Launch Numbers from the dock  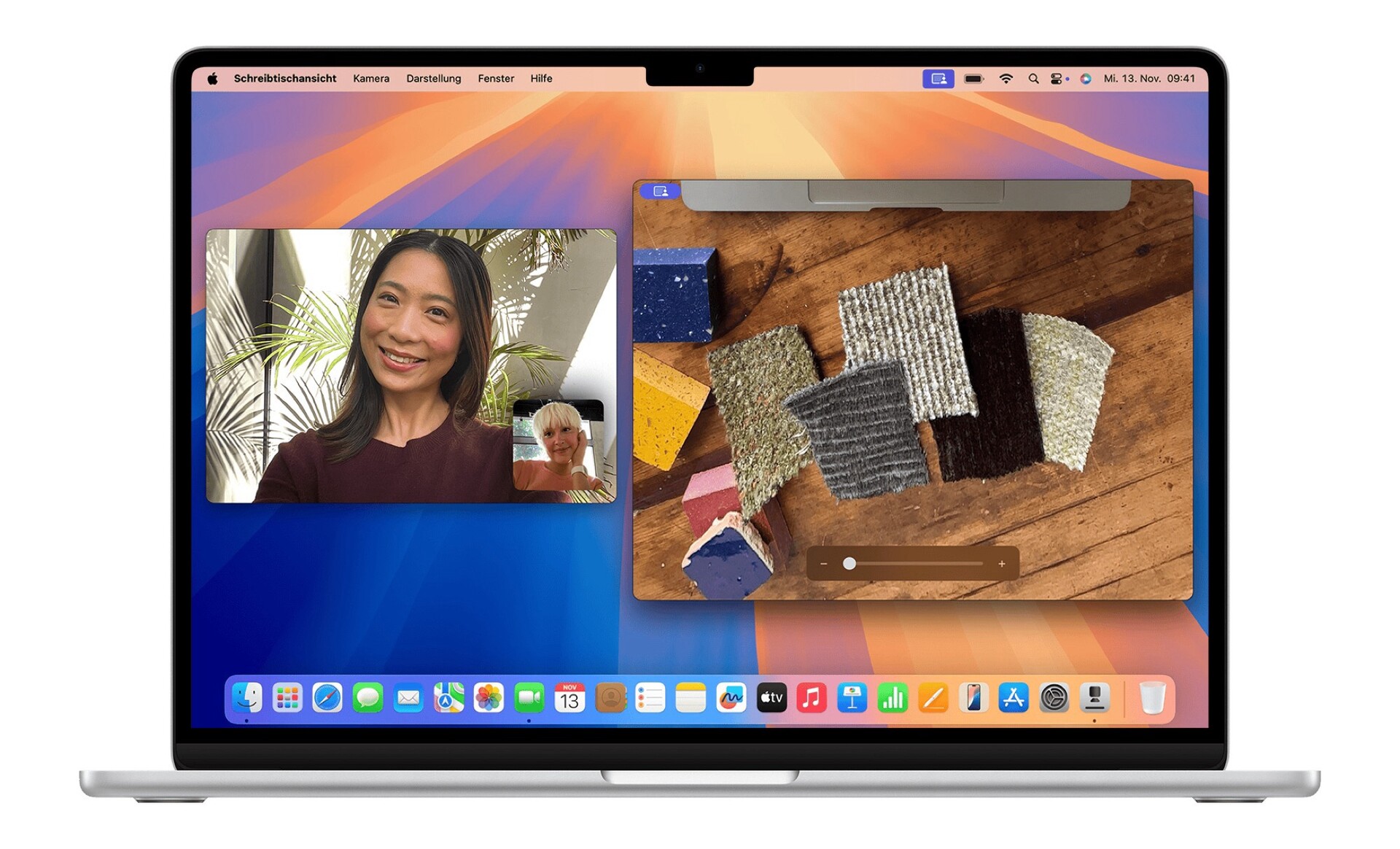click(x=892, y=699)
